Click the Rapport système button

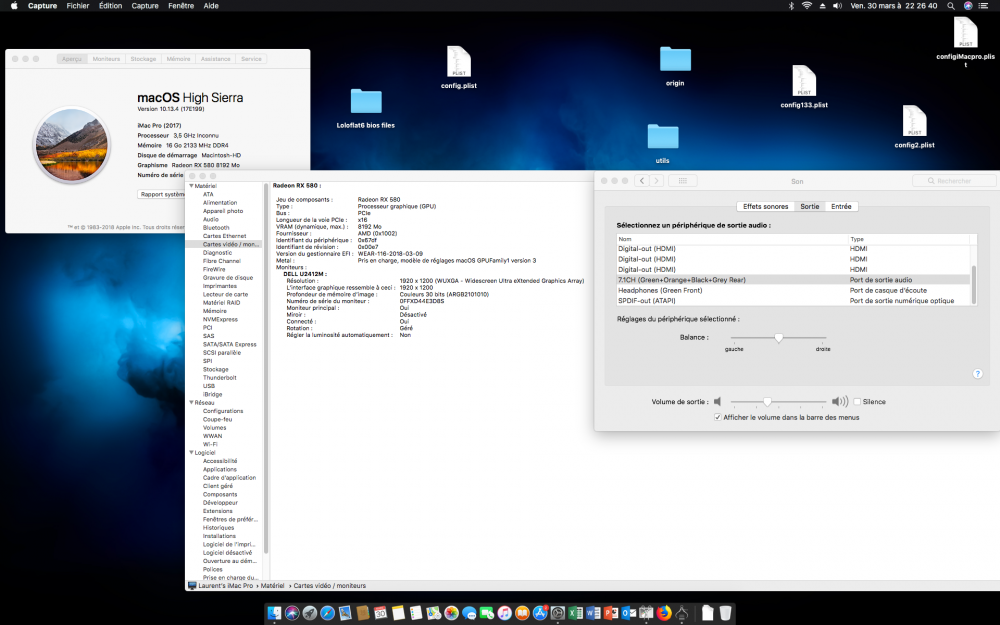pyautogui.click(x=162, y=194)
